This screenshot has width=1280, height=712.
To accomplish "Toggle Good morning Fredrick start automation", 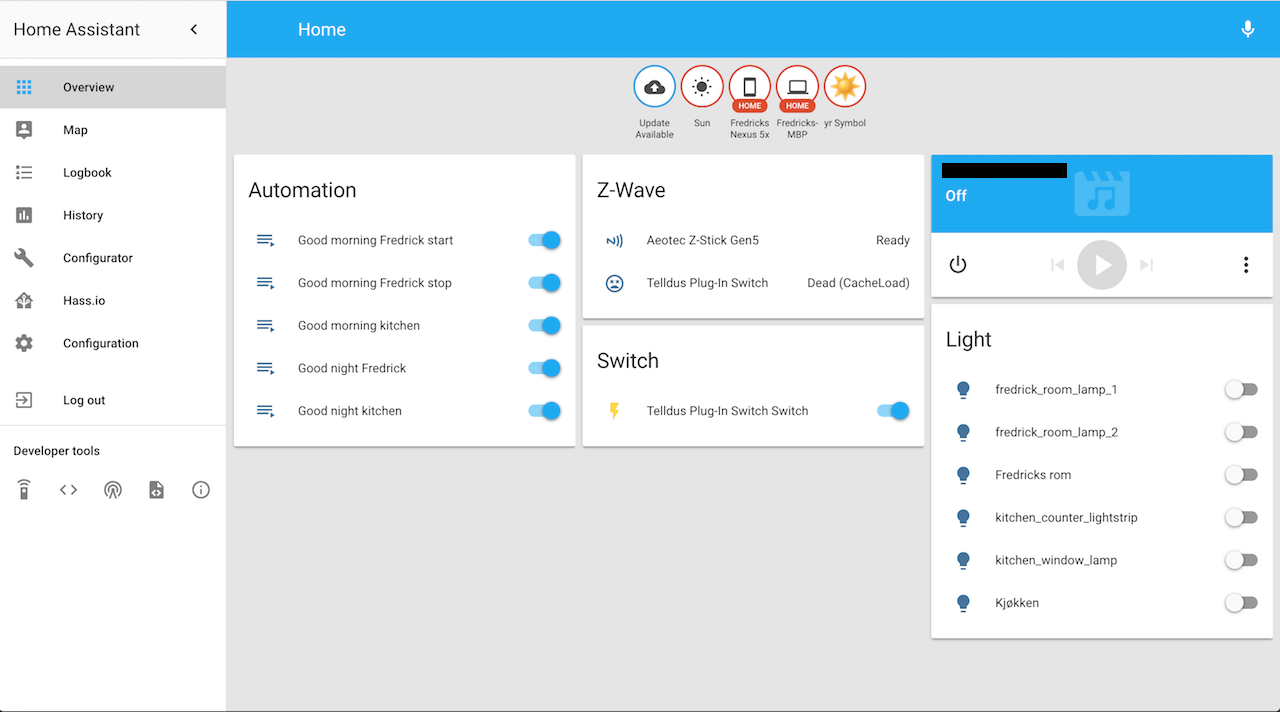I will [x=545, y=240].
